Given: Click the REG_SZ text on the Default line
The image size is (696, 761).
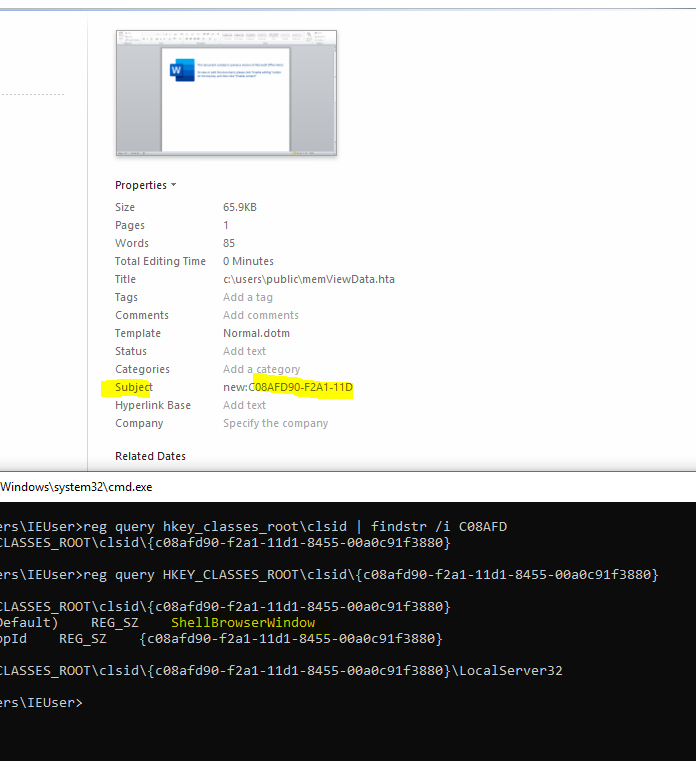Looking at the screenshot, I should 115,622.
